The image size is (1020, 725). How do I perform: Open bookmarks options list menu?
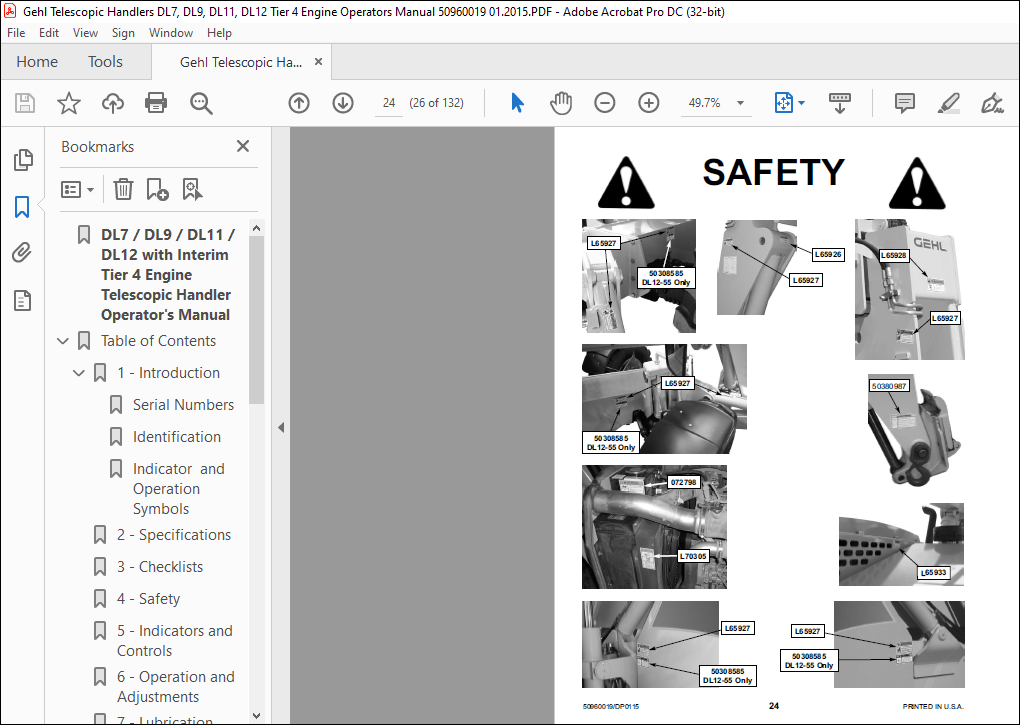point(77,189)
